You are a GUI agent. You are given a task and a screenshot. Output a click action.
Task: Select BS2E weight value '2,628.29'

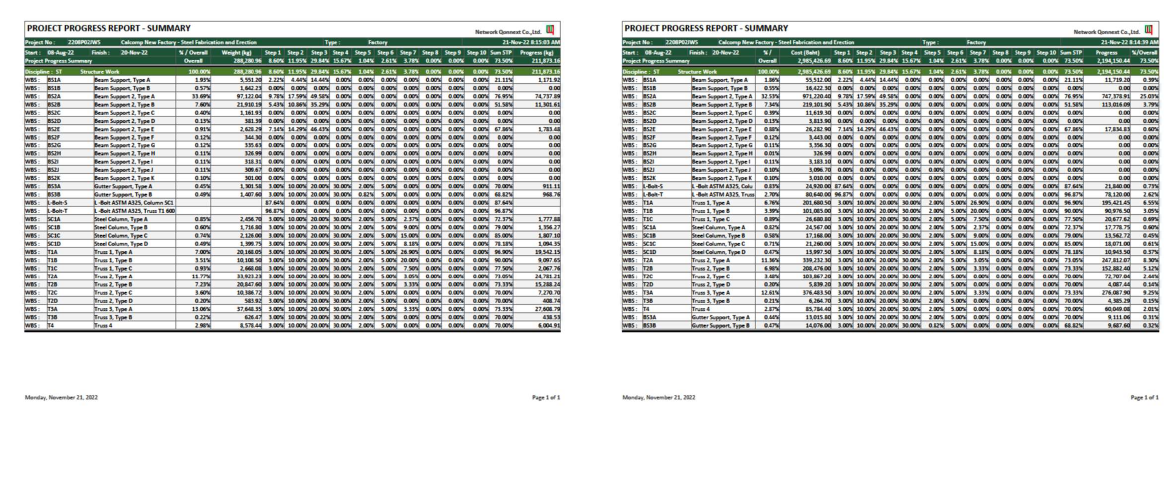click(x=250, y=130)
